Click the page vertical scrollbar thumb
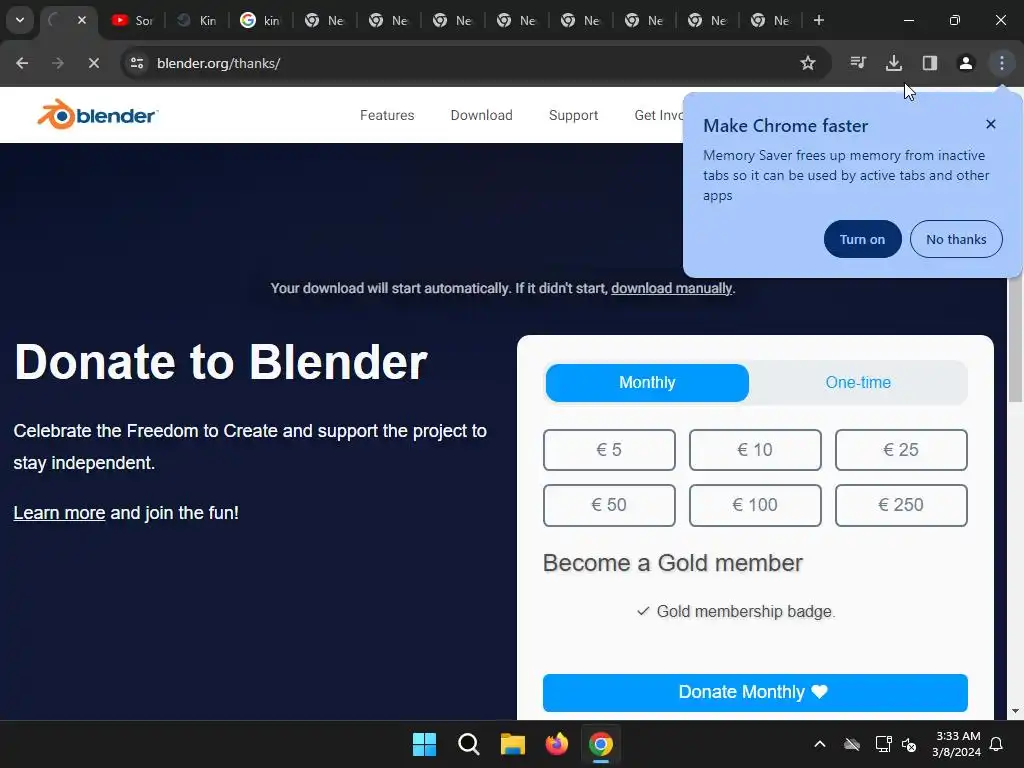Screen dimensions: 1024x768 (x=1016, y=340)
